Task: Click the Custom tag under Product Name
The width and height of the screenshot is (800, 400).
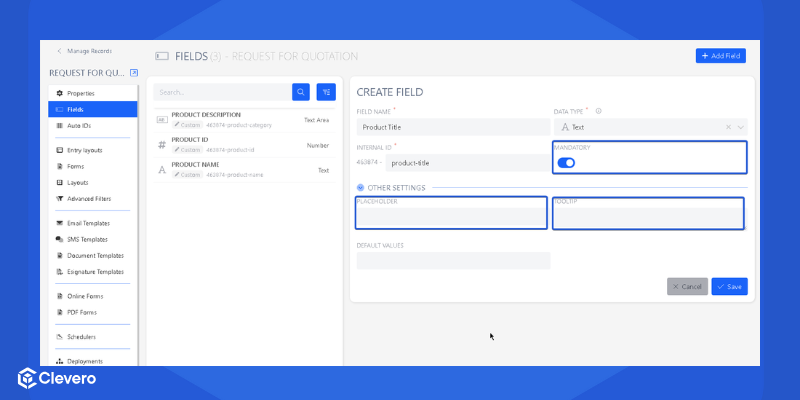Action: tap(187, 175)
